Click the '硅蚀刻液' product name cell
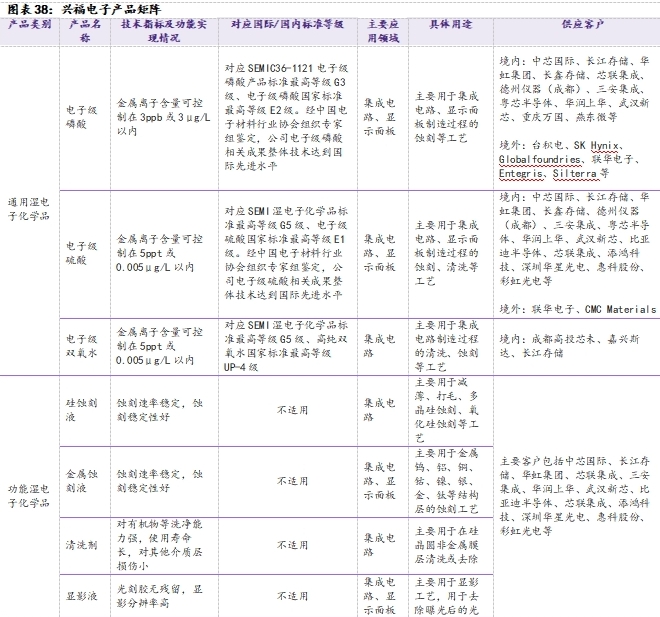 click(x=82, y=410)
